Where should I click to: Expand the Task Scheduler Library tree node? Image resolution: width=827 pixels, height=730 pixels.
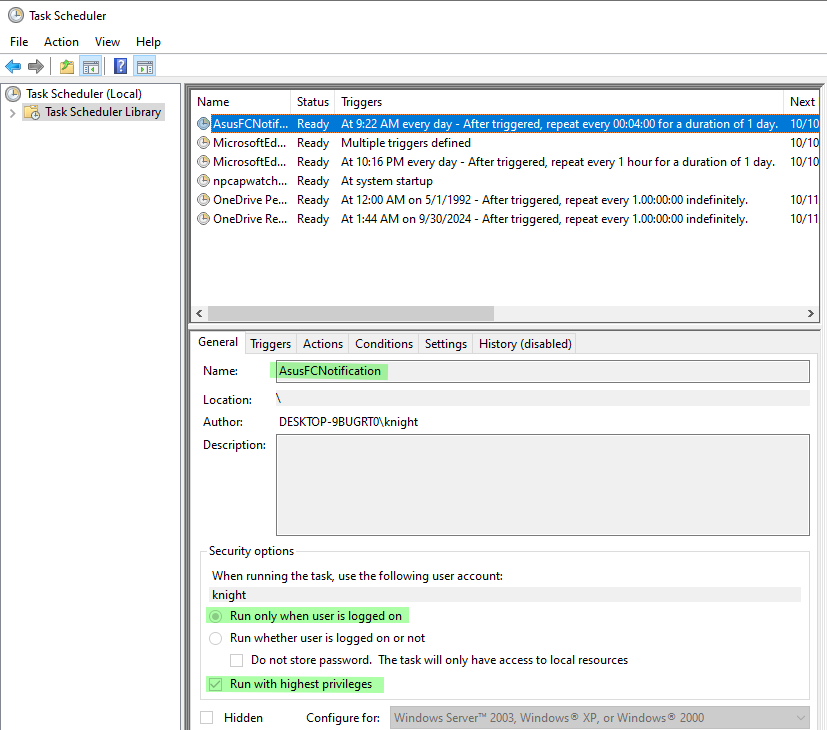pos(12,112)
